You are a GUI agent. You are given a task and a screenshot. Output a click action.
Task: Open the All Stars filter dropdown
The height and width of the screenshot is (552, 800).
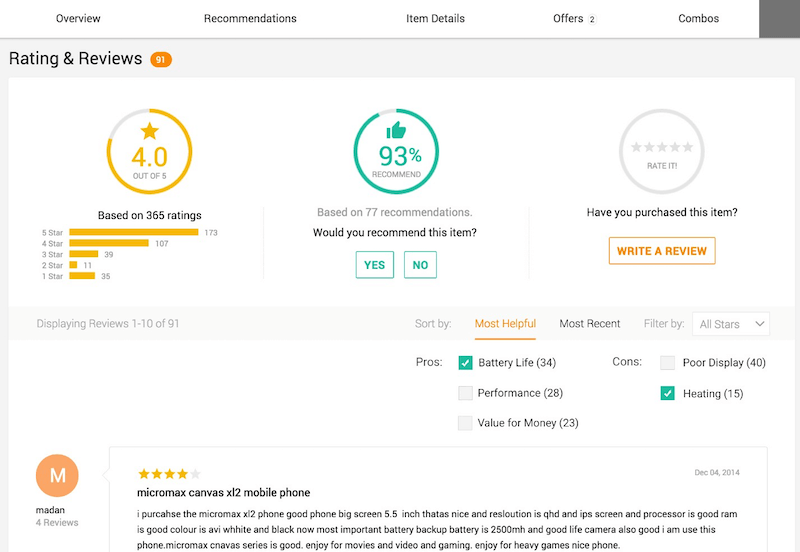click(732, 324)
